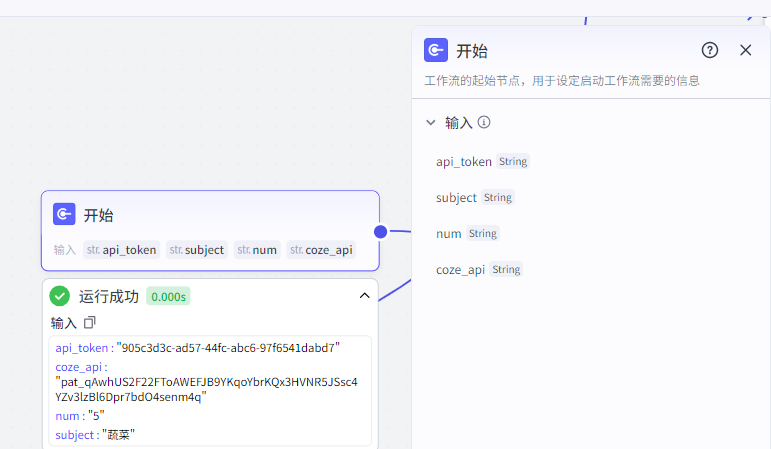Viewport: 771px width, 449px height.
Task: Click the 开始 icon in side panel header
Action: (x=436, y=50)
